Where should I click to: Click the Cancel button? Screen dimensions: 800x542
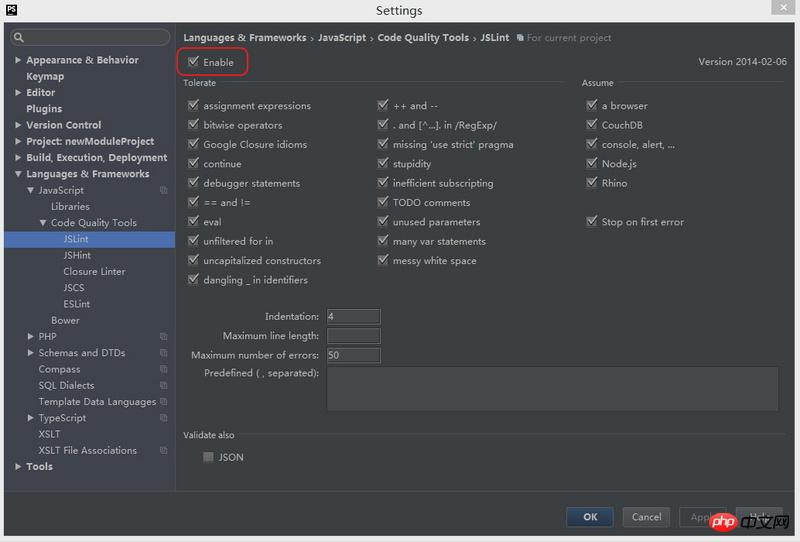click(646, 517)
